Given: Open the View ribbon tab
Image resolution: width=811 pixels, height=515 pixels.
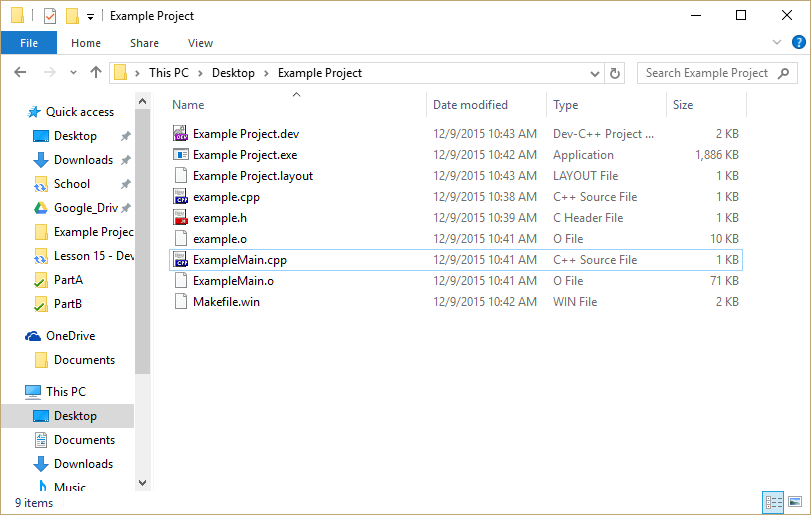Looking at the screenshot, I should [200, 43].
